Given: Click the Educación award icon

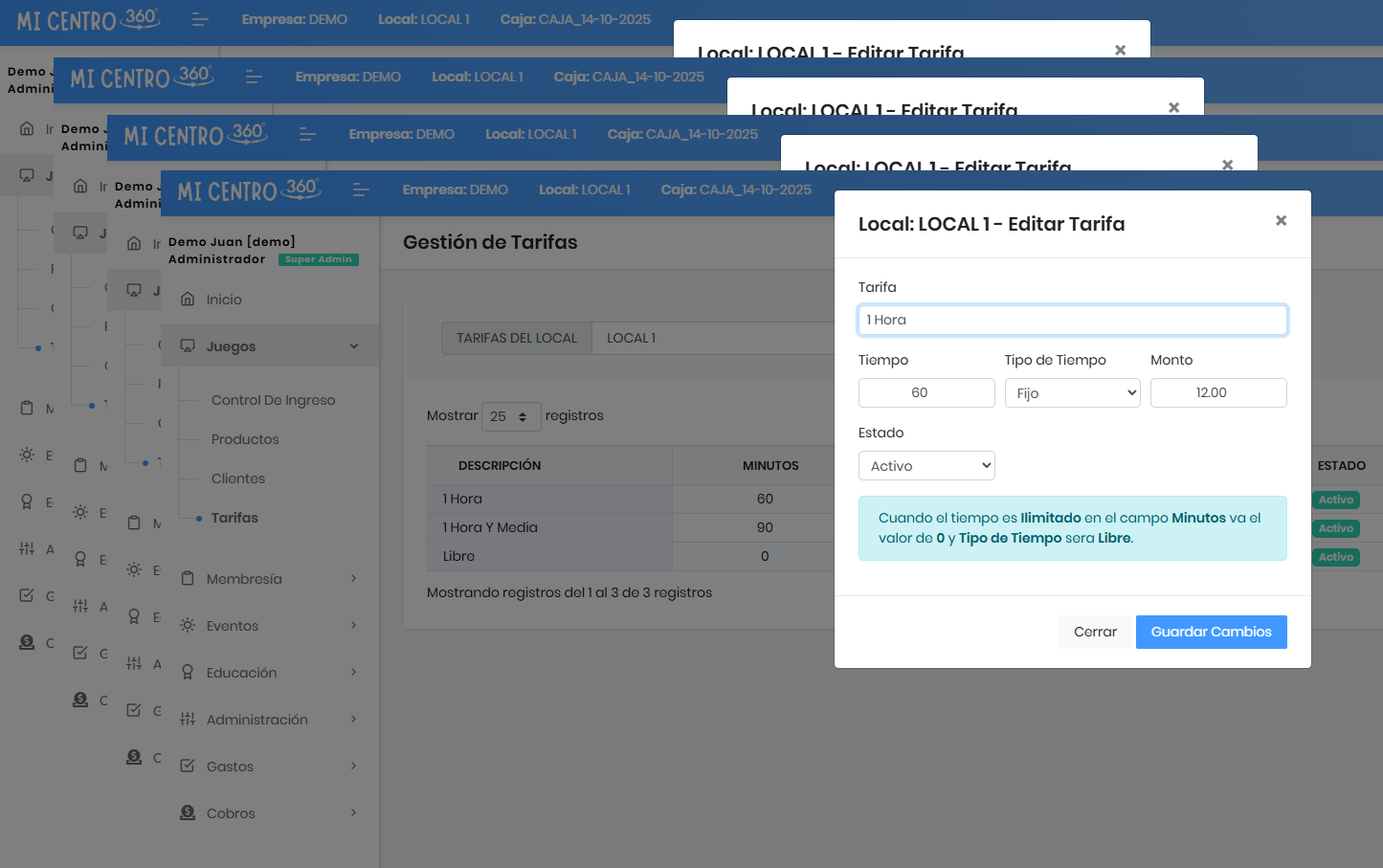Looking at the screenshot, I should click(x=188, y=673).
